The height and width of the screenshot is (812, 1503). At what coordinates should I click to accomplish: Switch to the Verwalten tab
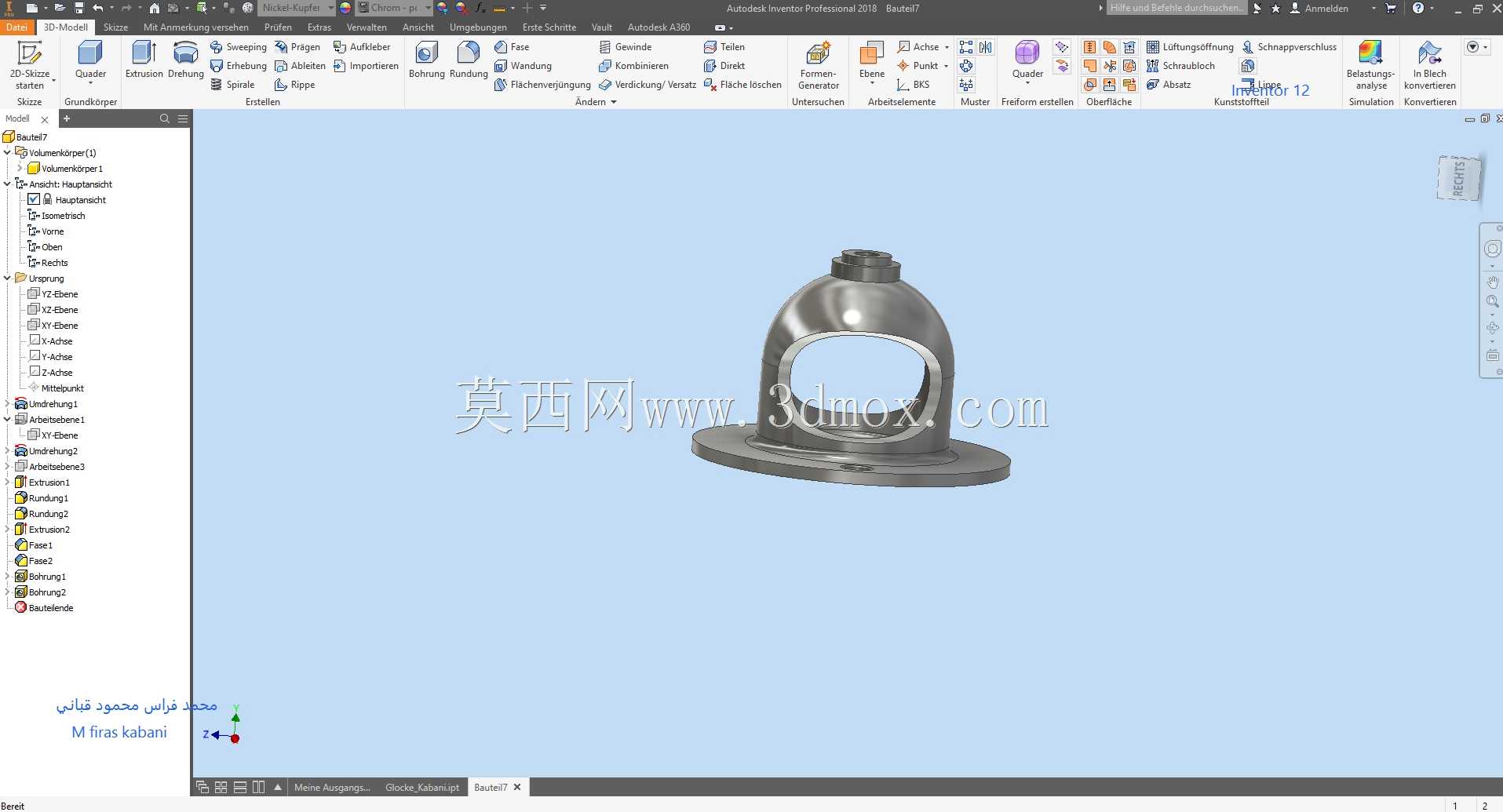click(367, 27)
